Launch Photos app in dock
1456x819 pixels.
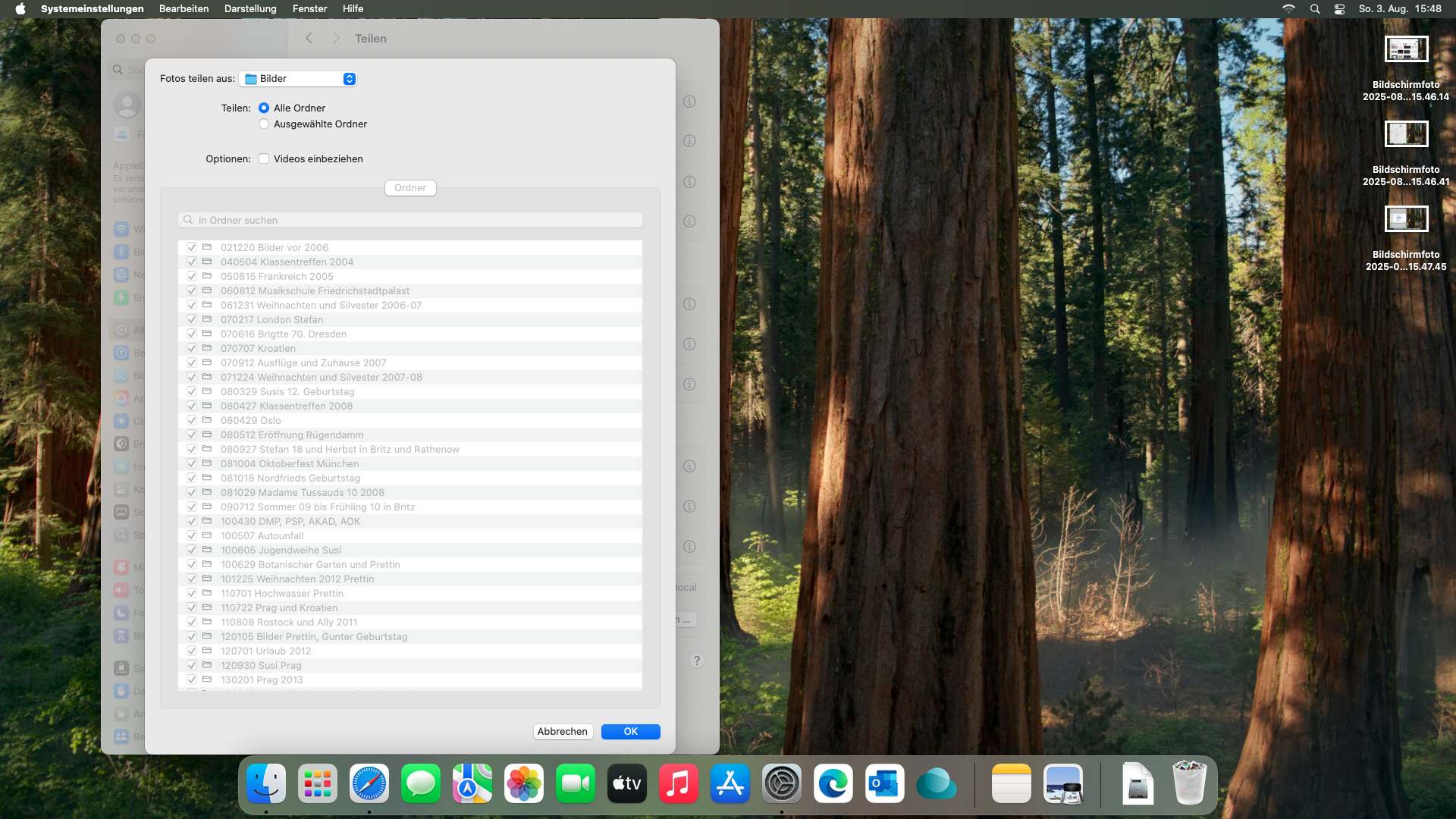click(524, 784)
